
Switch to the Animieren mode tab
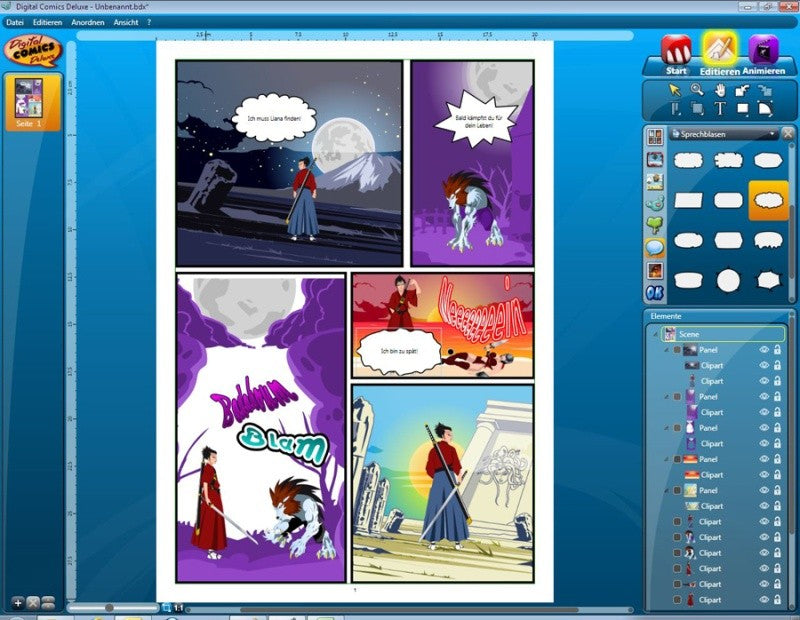(763, 55)
